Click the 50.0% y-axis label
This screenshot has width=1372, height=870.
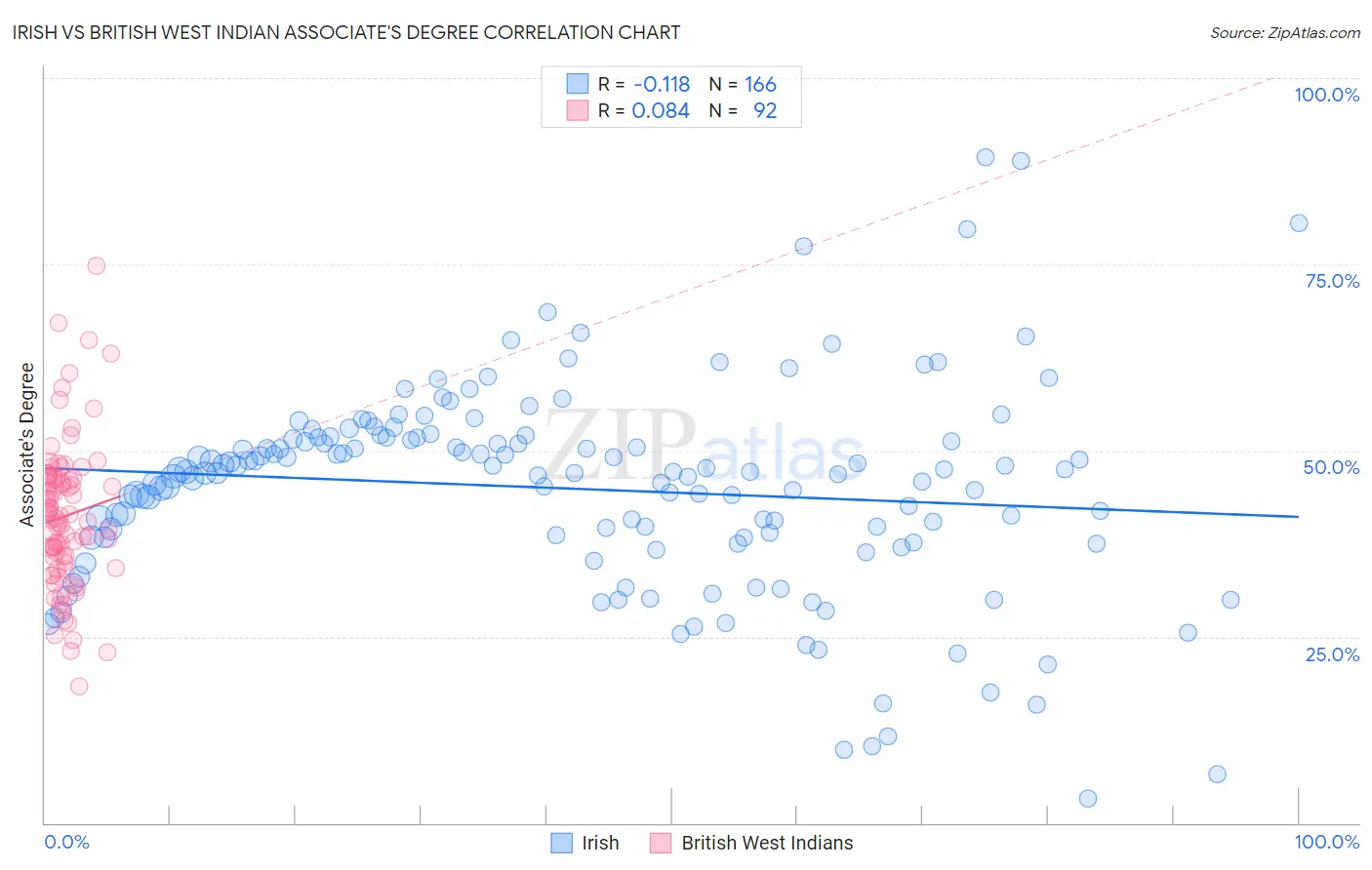(1331, 467)
